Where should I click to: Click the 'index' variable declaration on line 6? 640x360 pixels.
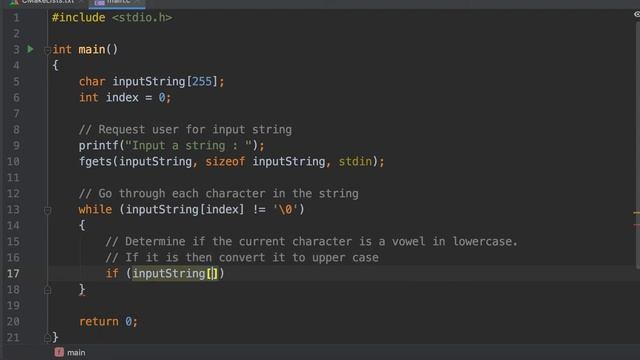click(122, 98)
